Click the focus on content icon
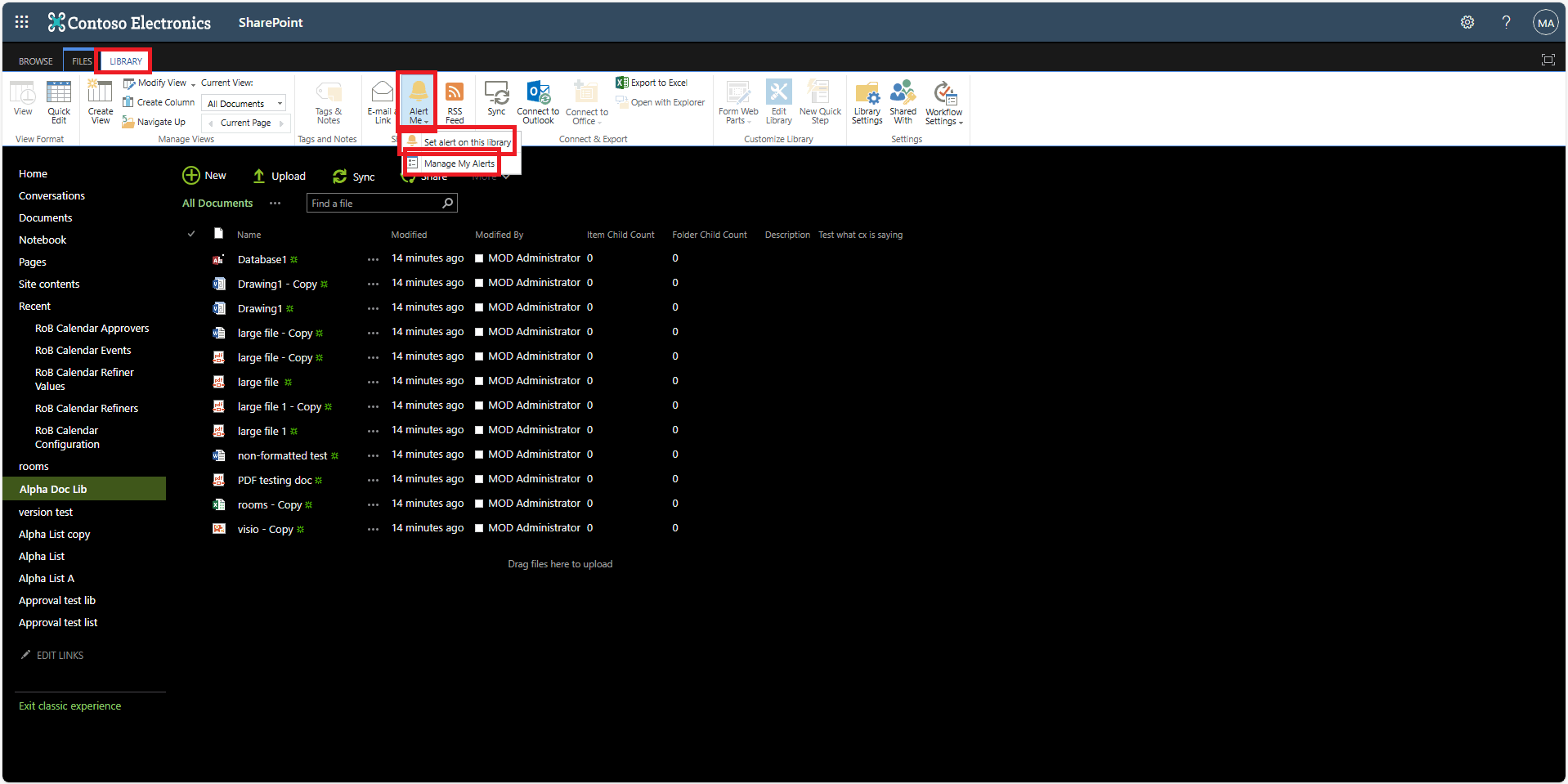The image size is (1568, 784). click(x=1548, y=60)
